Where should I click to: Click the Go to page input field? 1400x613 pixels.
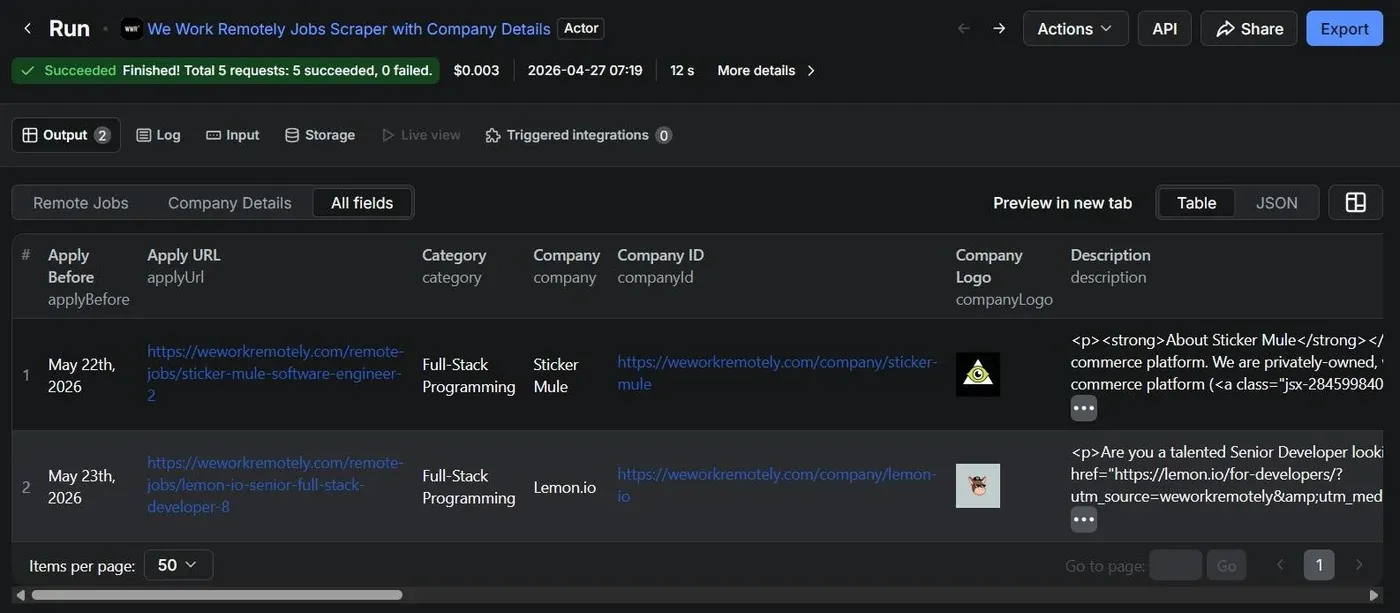point(1175,565)
